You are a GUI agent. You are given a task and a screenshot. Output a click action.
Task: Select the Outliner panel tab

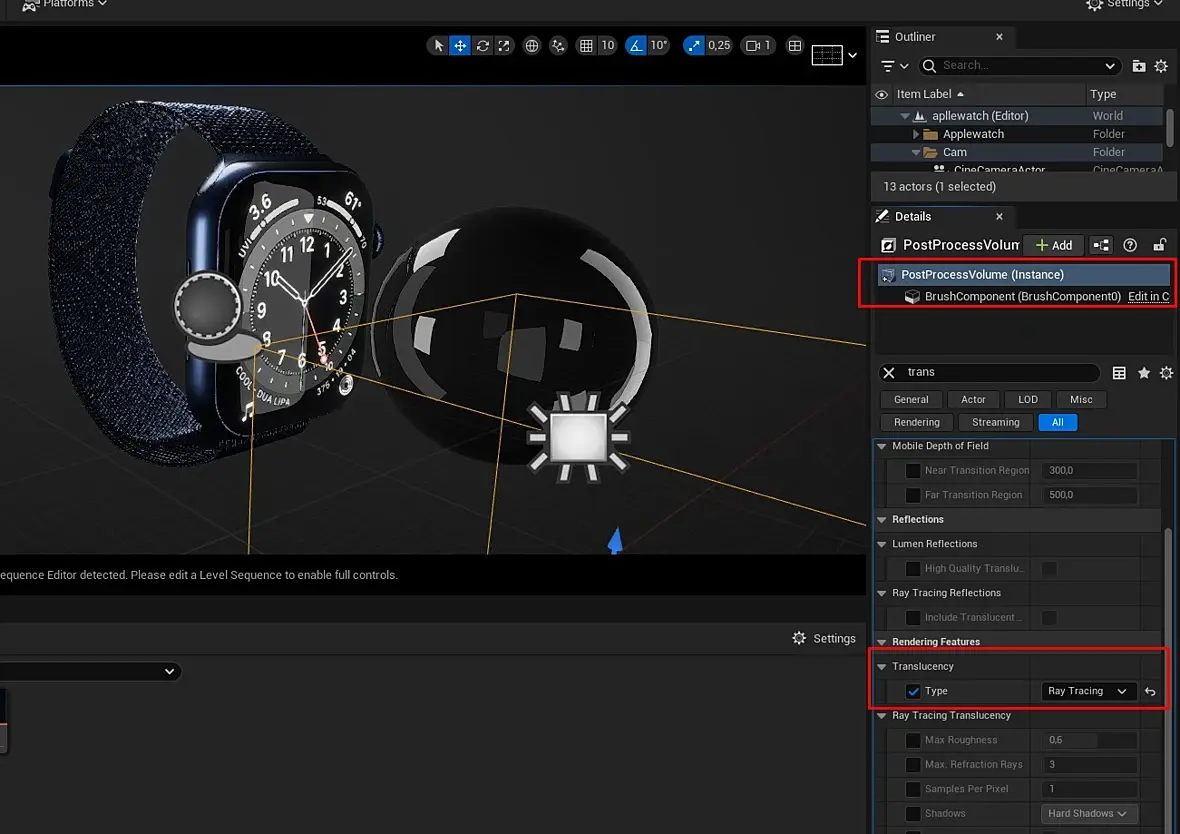pos(914,37)
